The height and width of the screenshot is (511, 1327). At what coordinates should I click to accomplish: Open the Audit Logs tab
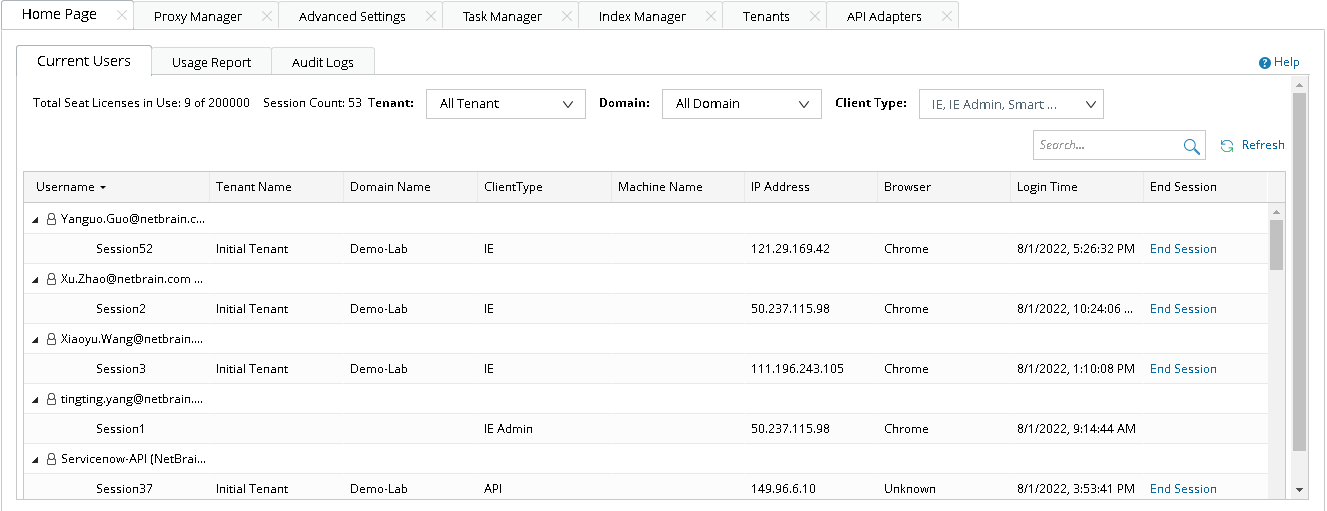(x=322, y=62)
